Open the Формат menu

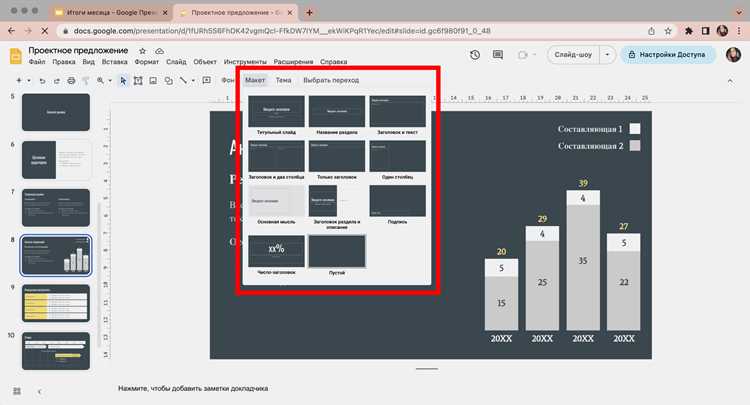[x=146, y=62]
